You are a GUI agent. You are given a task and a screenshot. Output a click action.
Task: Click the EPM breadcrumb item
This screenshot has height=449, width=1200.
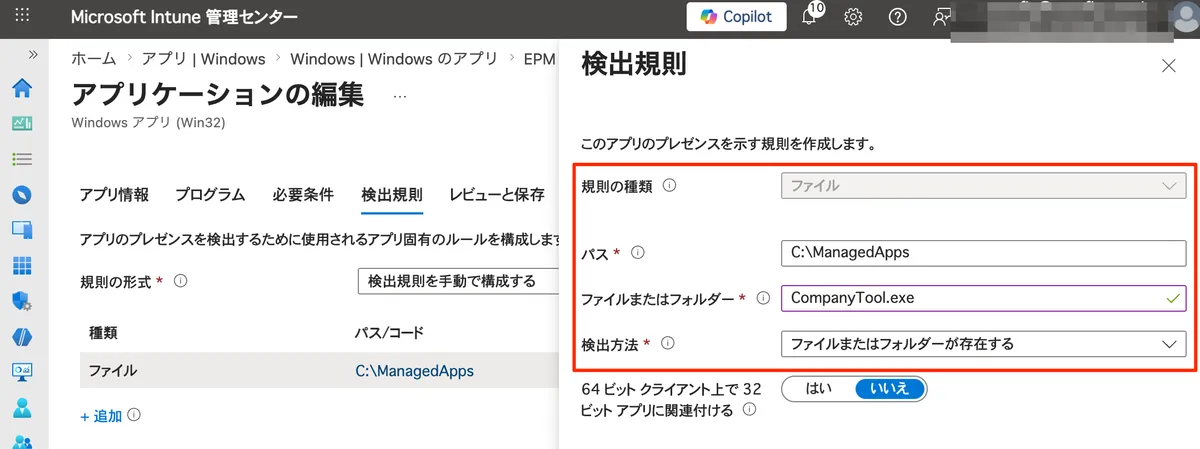(538, 59)
